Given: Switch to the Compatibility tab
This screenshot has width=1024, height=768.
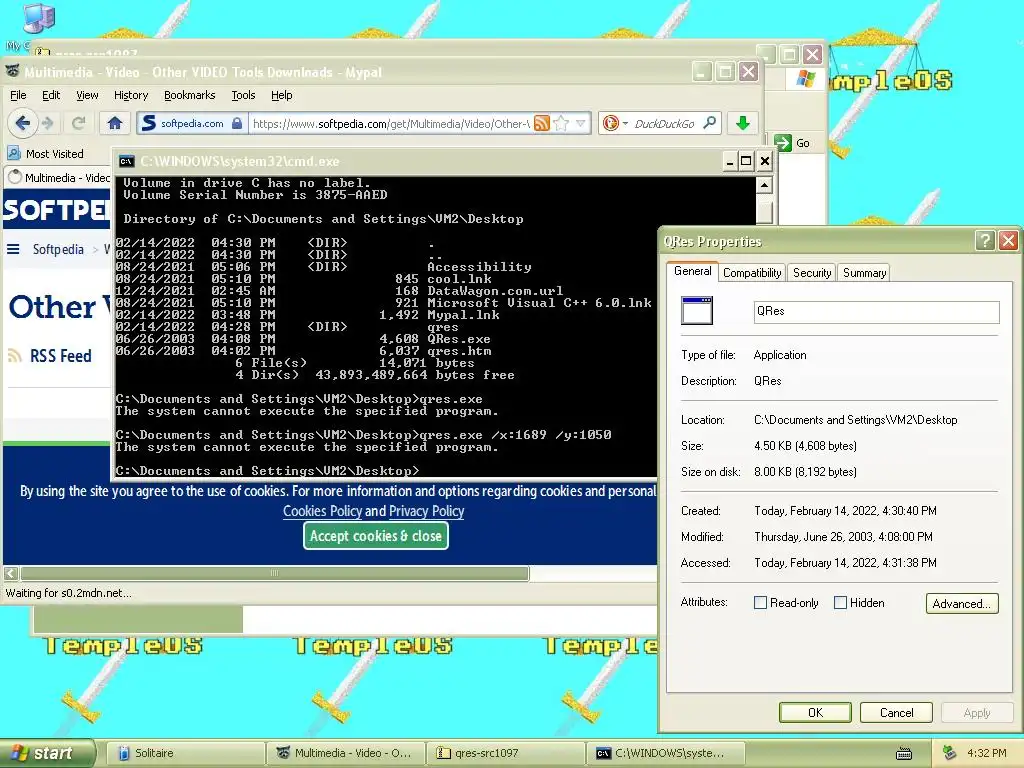Looking at the screenshot, I should [x=752, y=273].
